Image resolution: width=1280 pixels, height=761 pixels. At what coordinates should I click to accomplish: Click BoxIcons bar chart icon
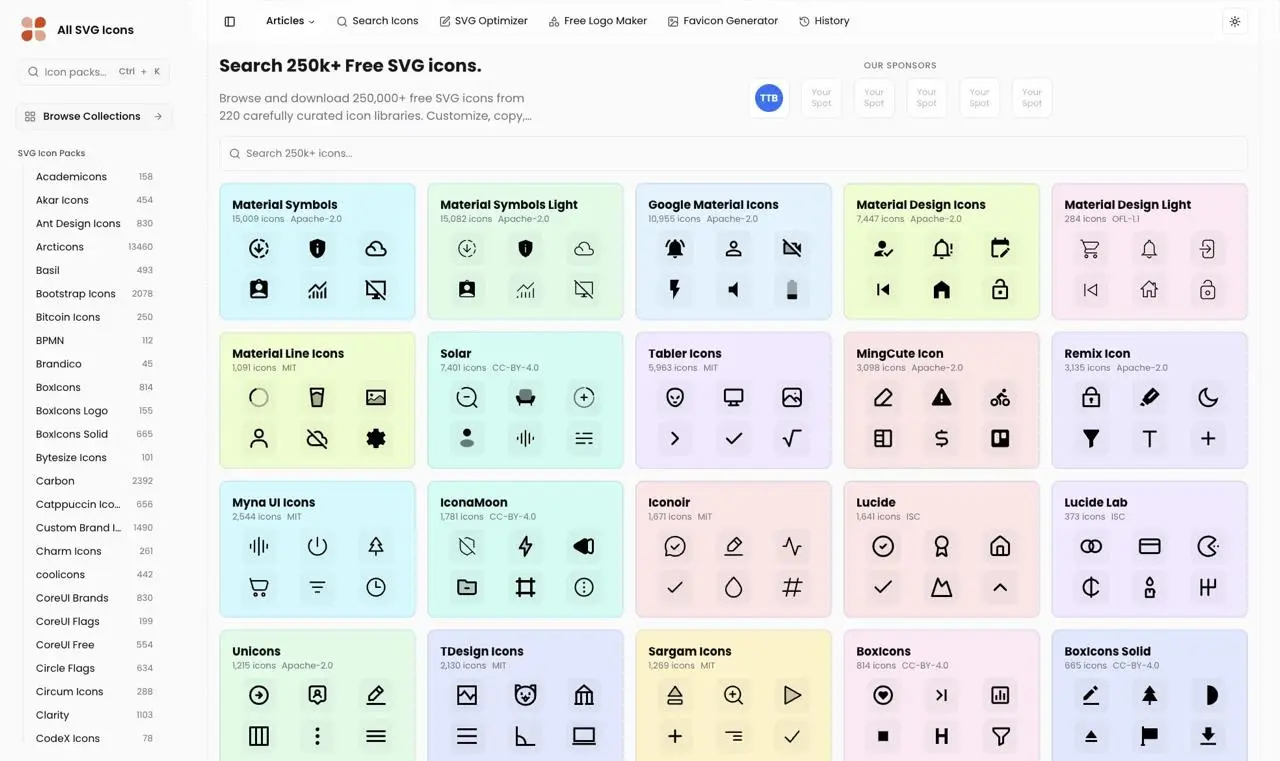(1000, 696)
